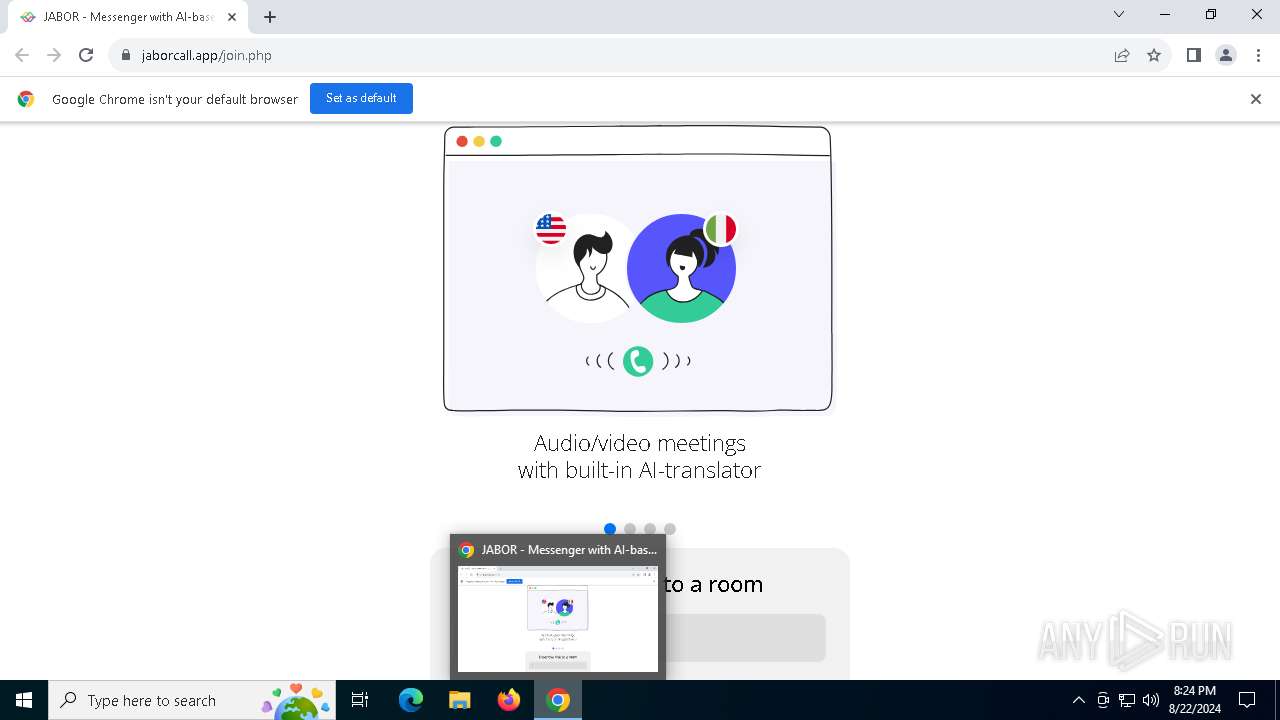This screenshot has height=720, width=1280.
Task: Select the second carousel dot
Action: (630, 529)
